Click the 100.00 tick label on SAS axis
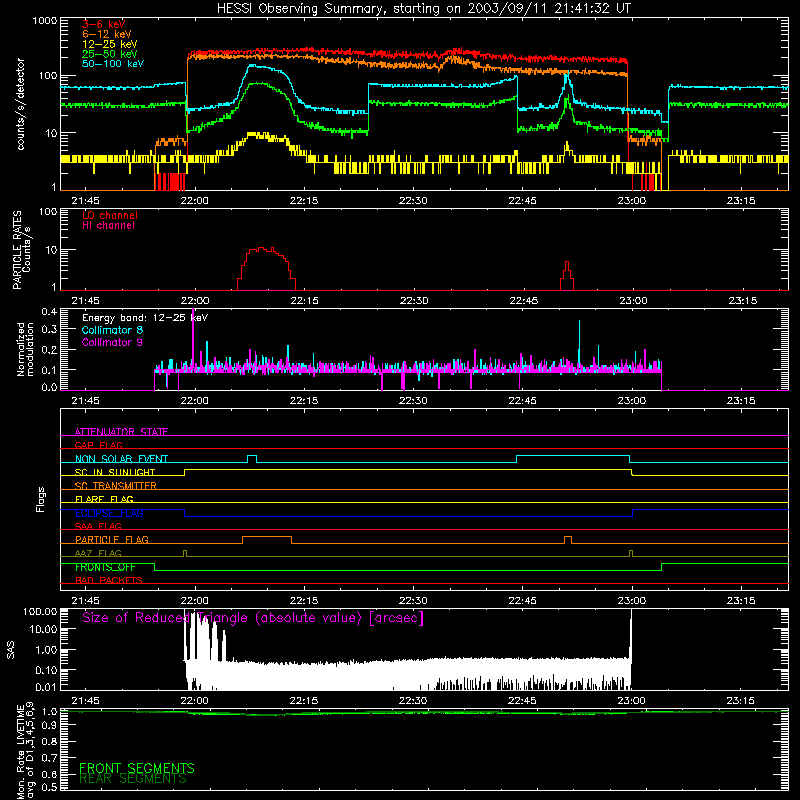 coord(40,612)
